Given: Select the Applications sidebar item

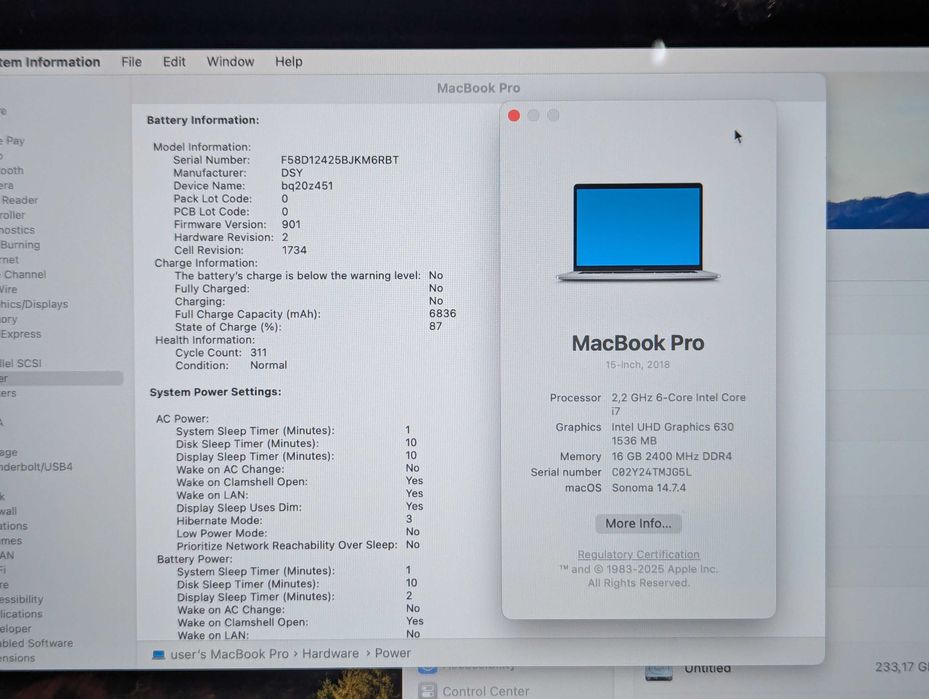Looking at the screenshot, I should [x=21, y=614].
